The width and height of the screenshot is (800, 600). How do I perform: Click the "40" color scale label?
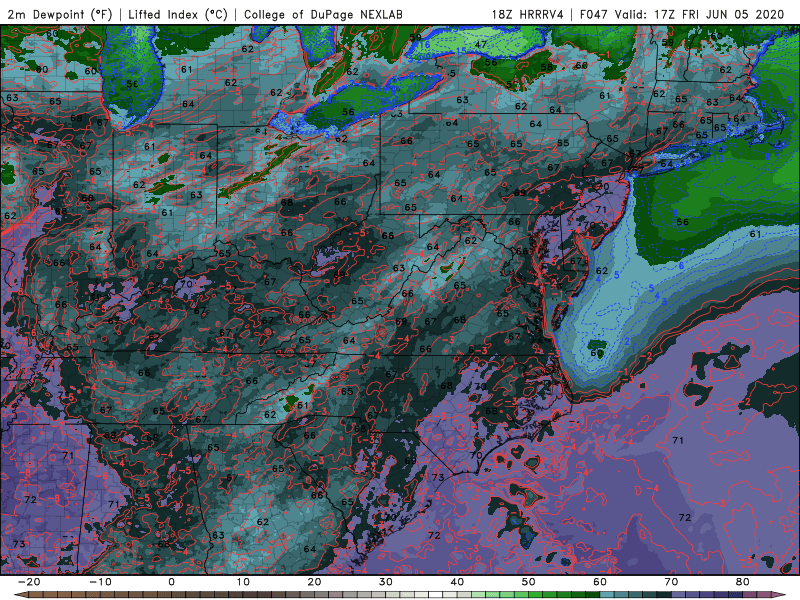point(457,582)
